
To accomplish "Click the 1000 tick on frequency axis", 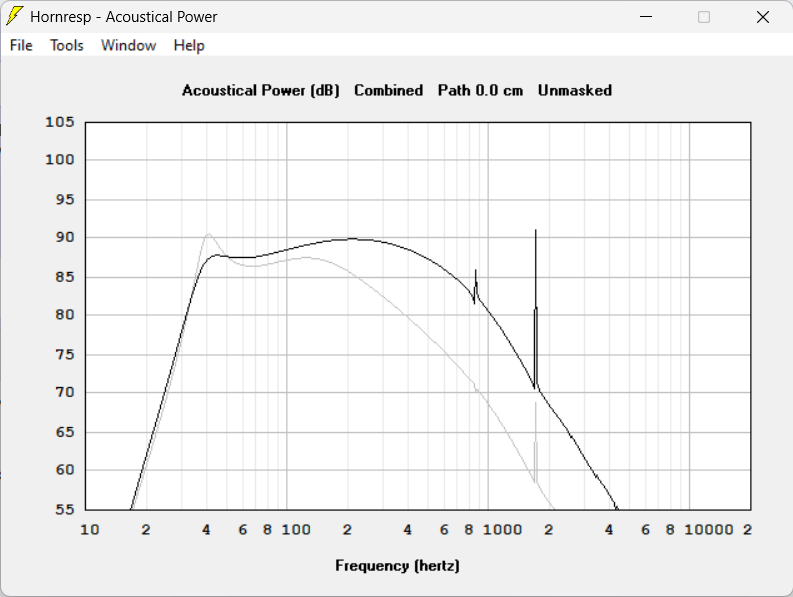I will coord(502,530).
